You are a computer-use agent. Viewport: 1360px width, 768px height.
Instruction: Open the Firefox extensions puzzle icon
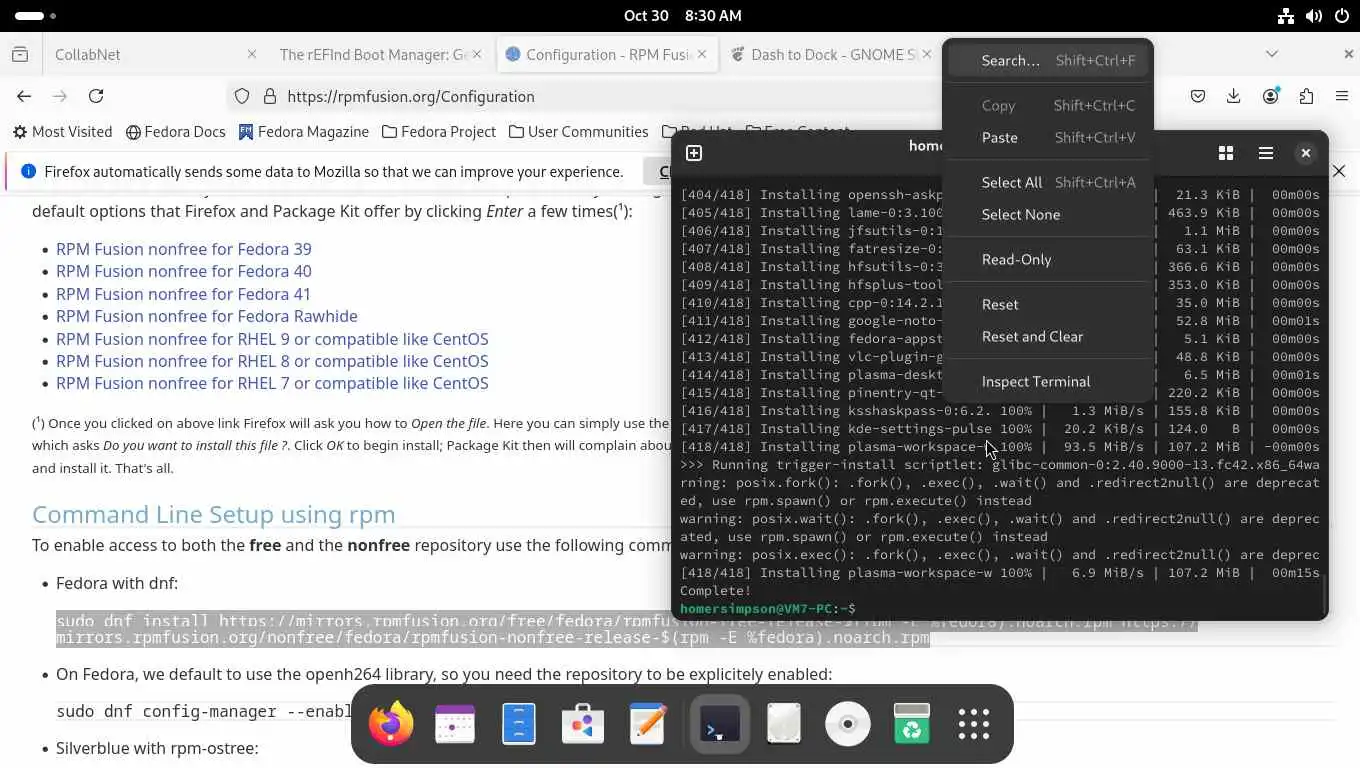1306,96
